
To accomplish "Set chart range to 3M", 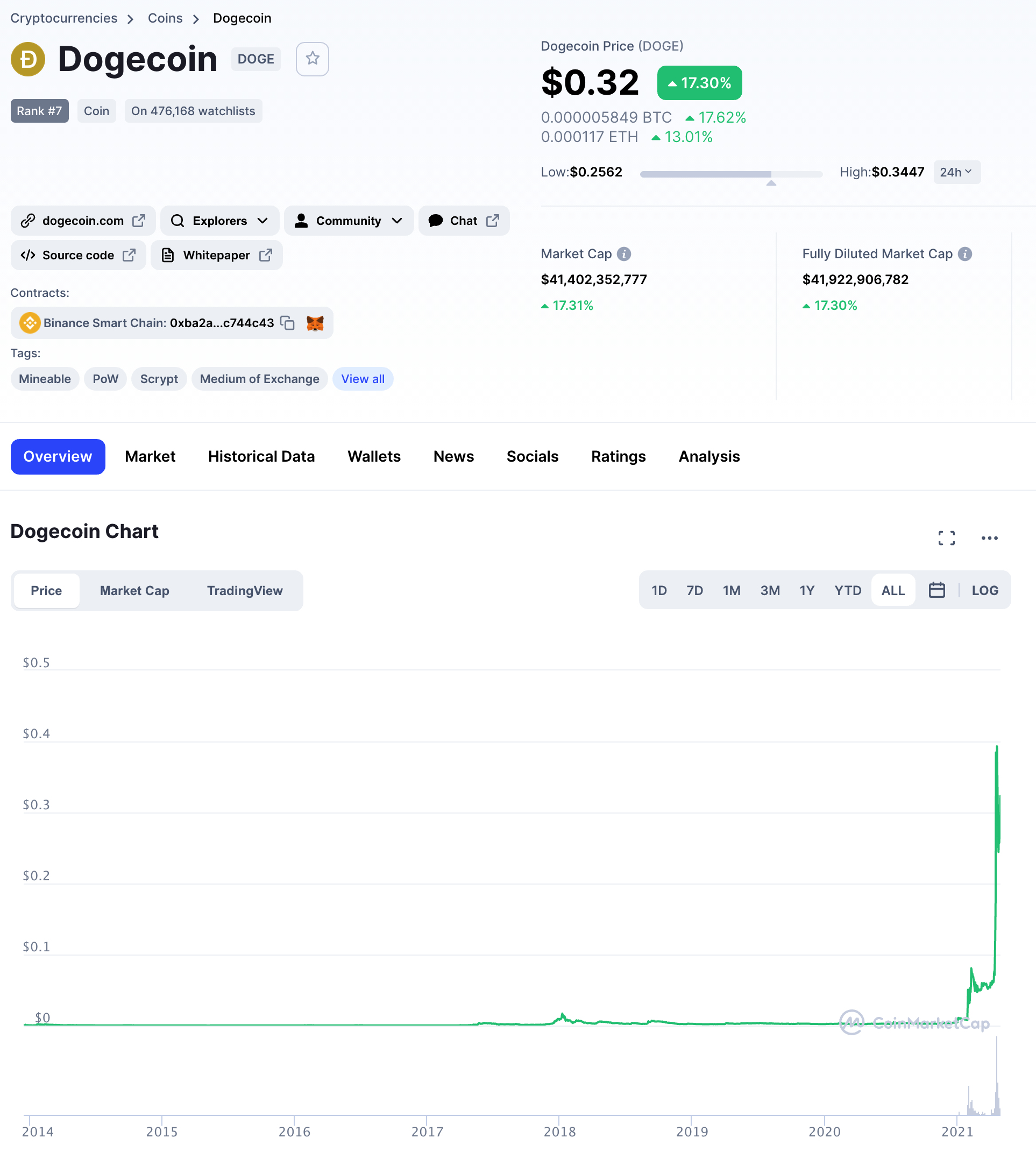I will [x=770, y=590].
